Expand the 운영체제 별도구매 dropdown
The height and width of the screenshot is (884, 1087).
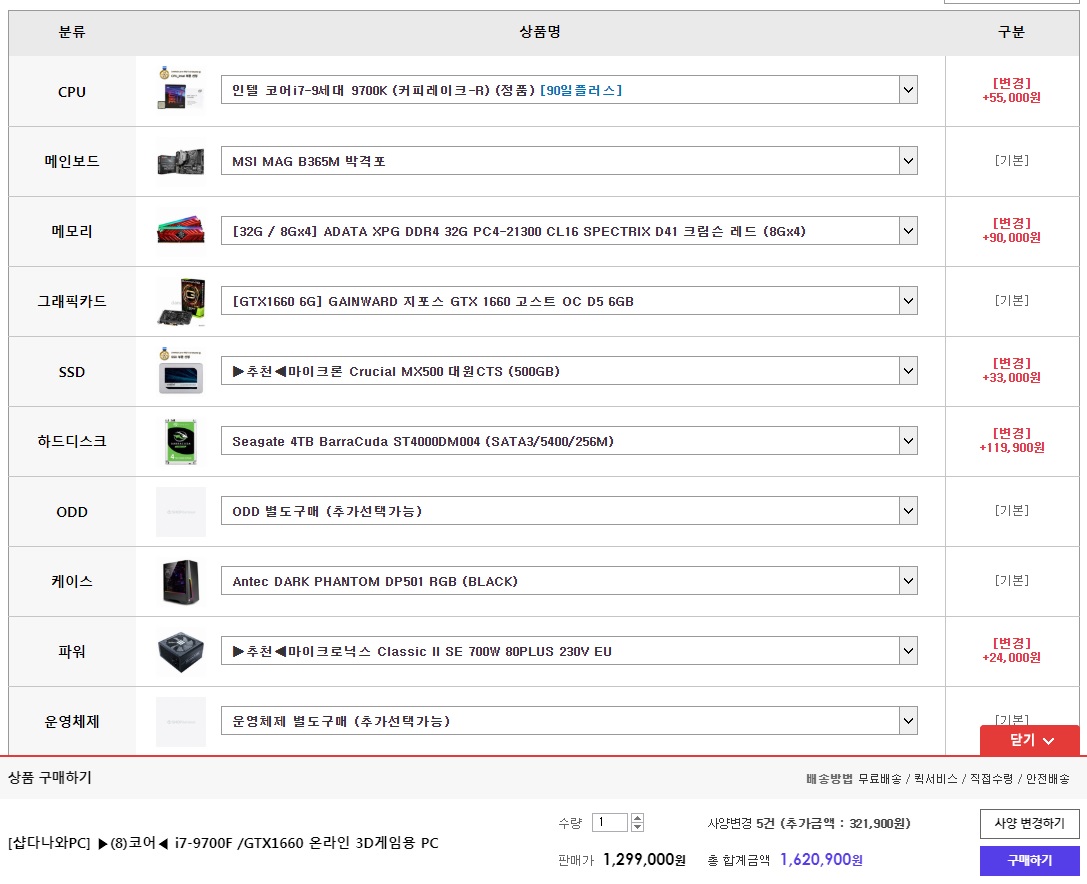click(x=569, y=721)
